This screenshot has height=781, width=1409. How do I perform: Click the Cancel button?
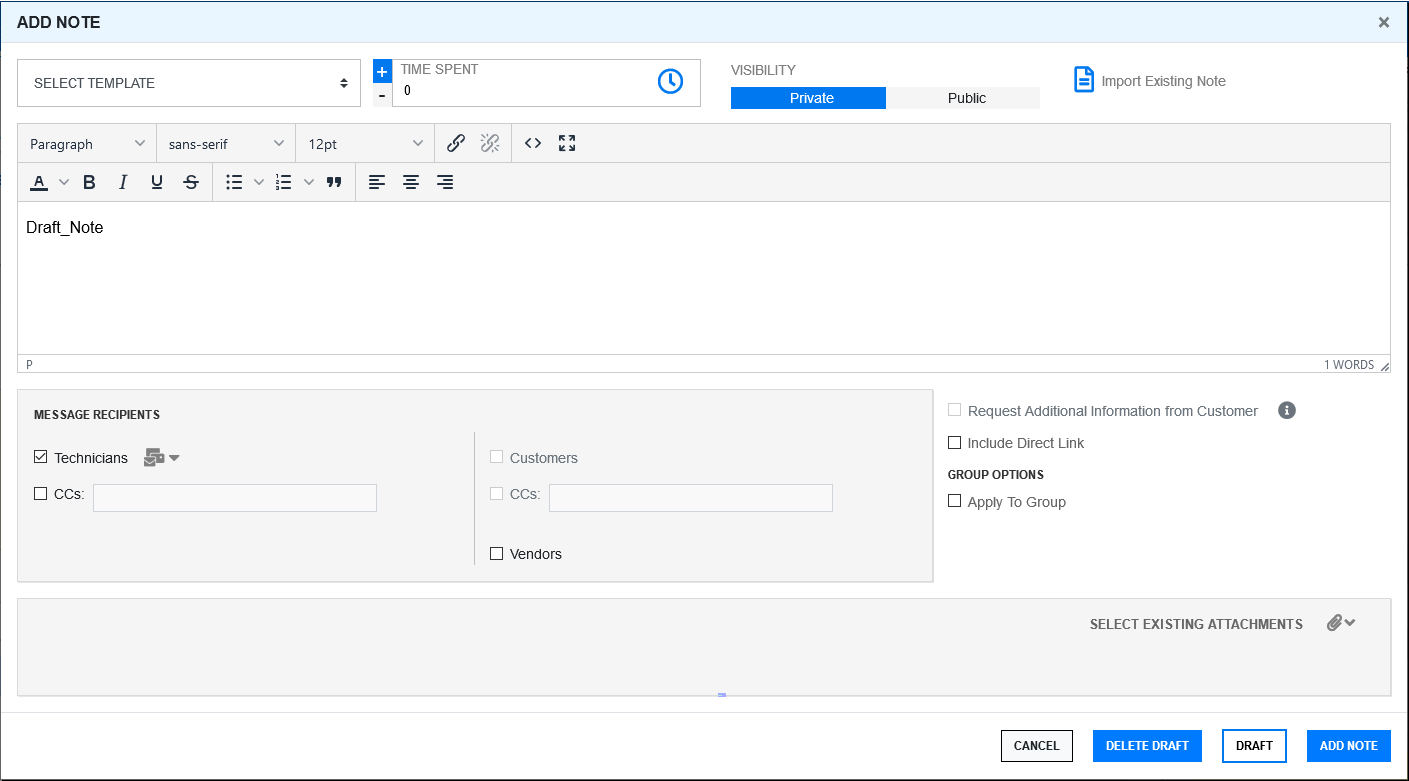(1037, 746)
